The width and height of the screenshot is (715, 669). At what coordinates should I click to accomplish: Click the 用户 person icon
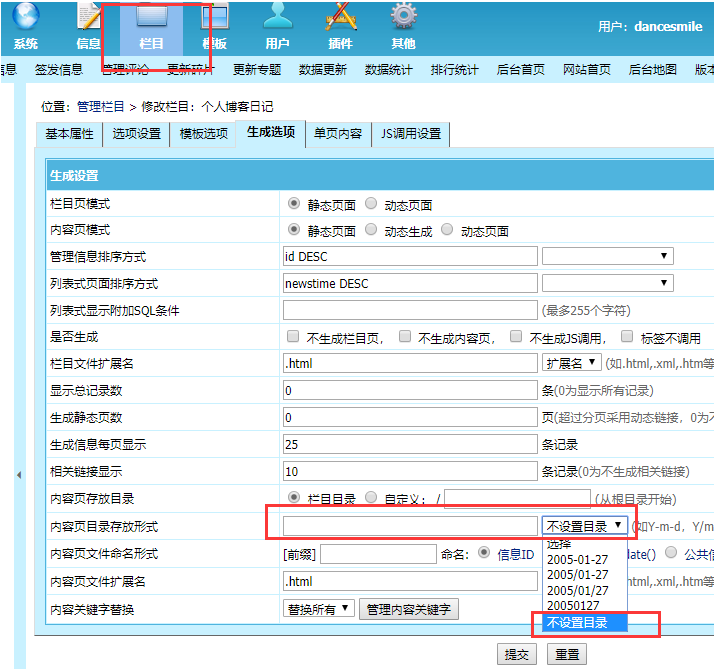coord(277,18)
